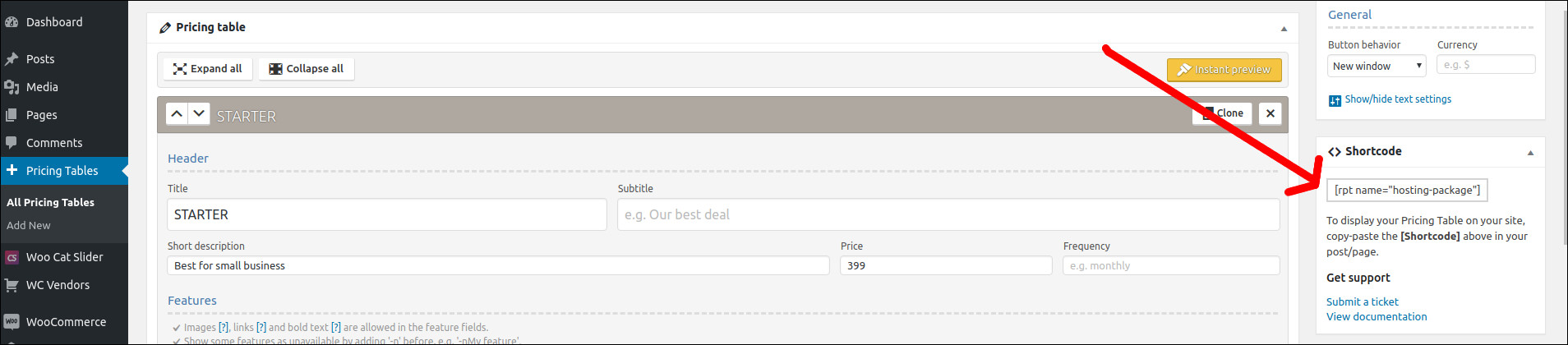1568x345 pixels.
Task: Launch Instant preview
Action: click(1224, 70)
